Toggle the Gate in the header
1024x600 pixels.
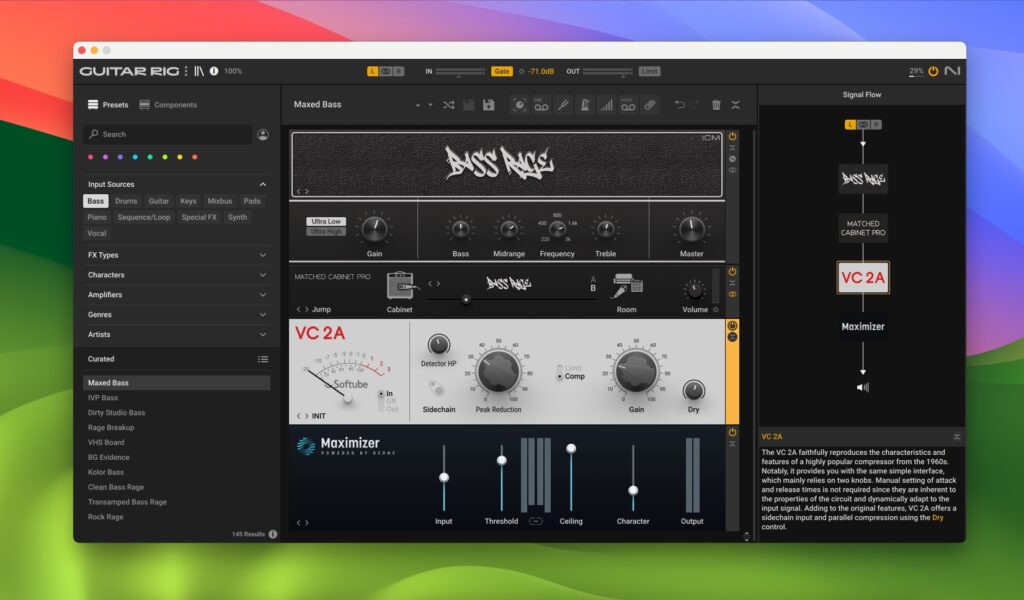pos(500,71)
